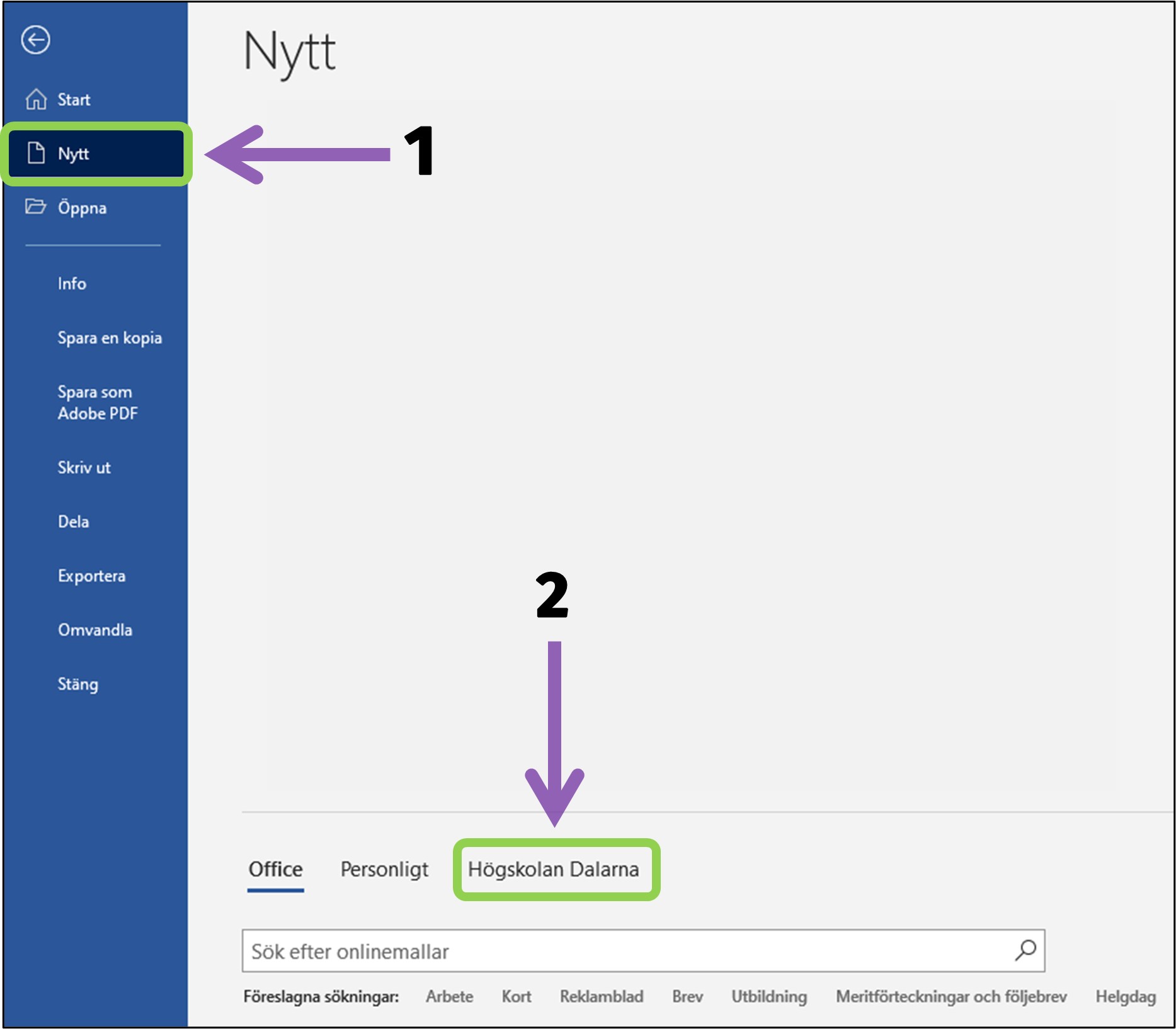Open the Högskolan Dalarna templates tab
The image size is (1176, 1029).
tap(553, 870)
